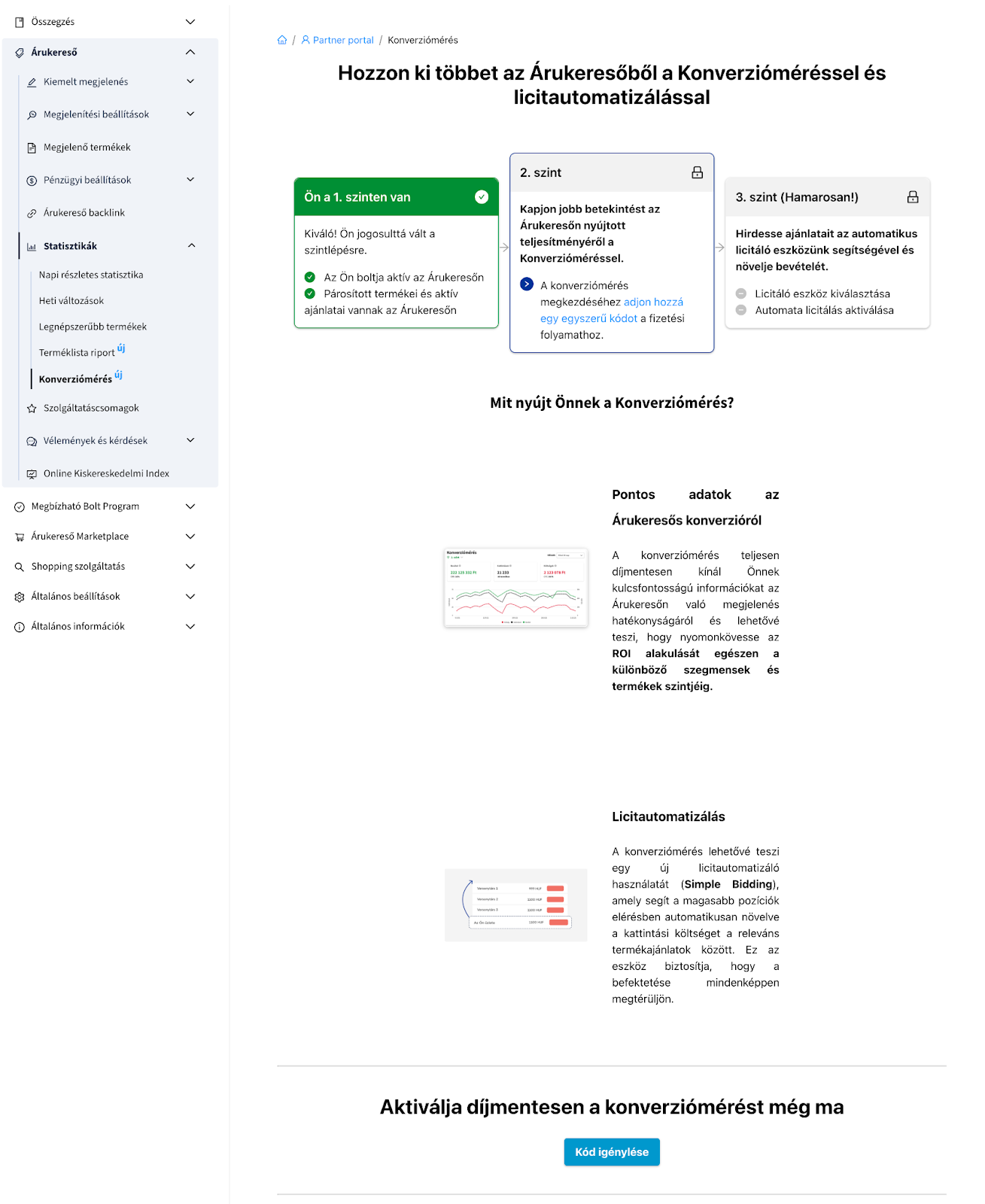Screen dimensions: 985x1204
Task: Collapse the Árukereső section
Action: pyautogui.click(x=190, y=52)
